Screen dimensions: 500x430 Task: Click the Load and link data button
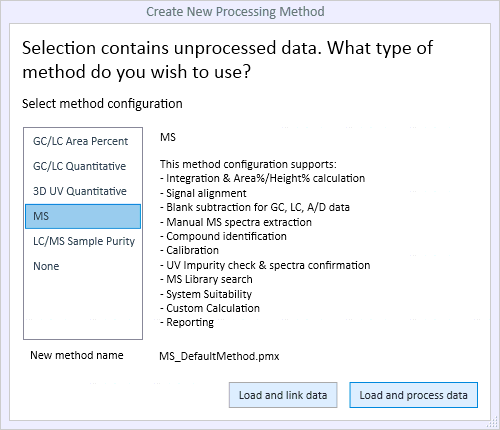(x=283, y=395)
